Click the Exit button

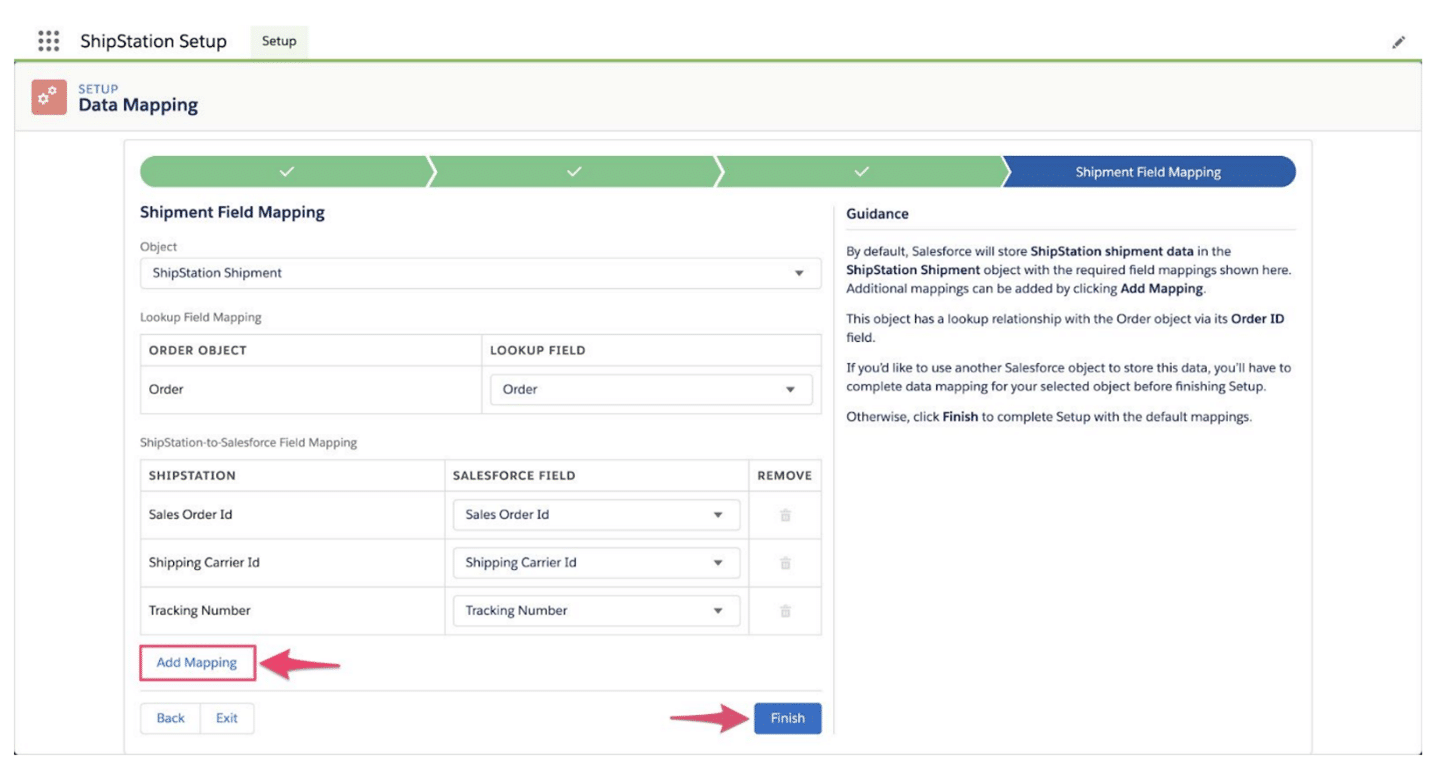pyautogui.click(x=227, y=718)
